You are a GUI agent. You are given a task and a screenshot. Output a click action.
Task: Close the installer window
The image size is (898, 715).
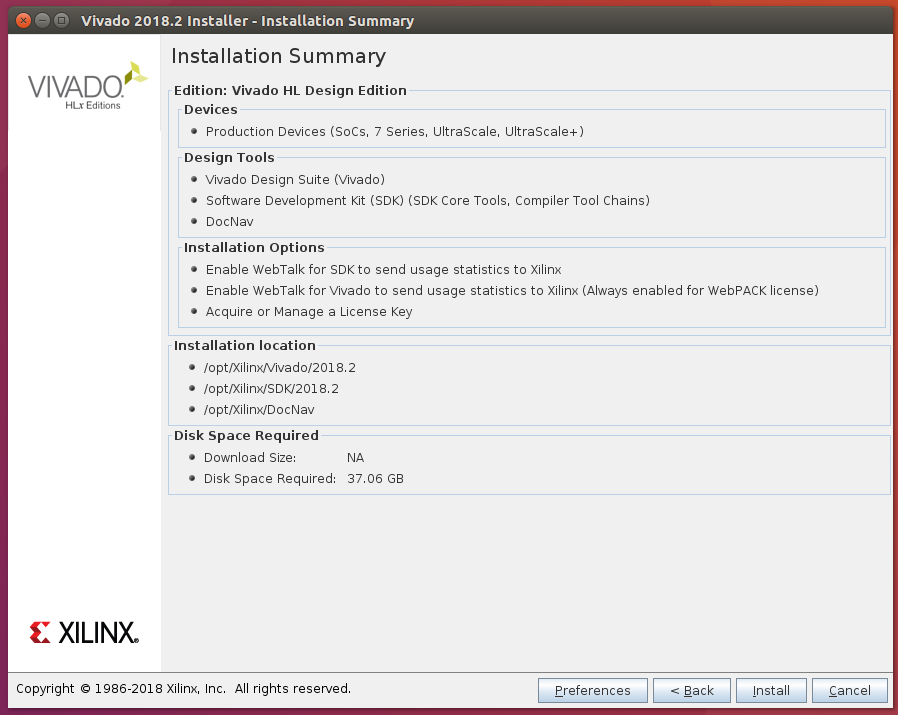[23, 21]
